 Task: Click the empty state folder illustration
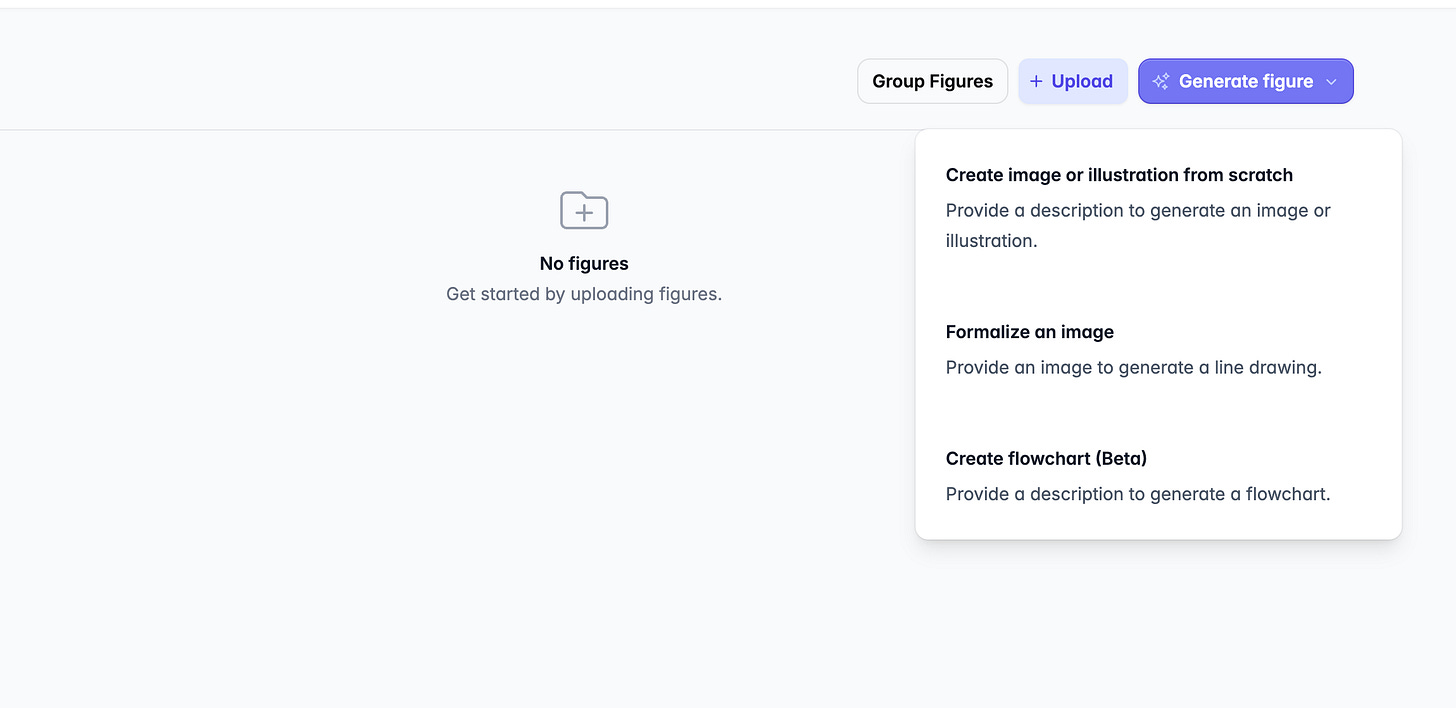click(x=584, y=210)
